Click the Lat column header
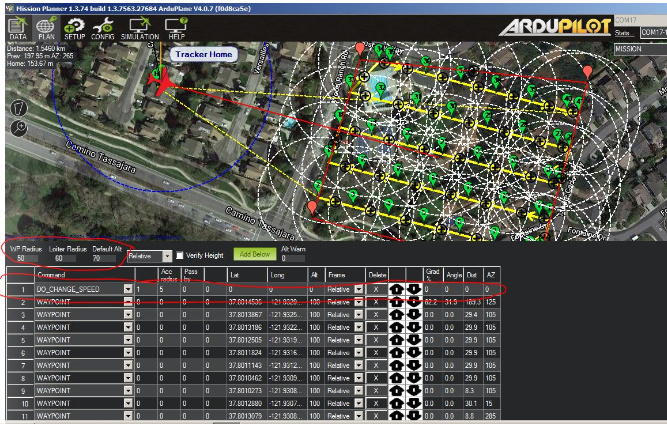This screenshot has height=442, width=667. point(247,275)
